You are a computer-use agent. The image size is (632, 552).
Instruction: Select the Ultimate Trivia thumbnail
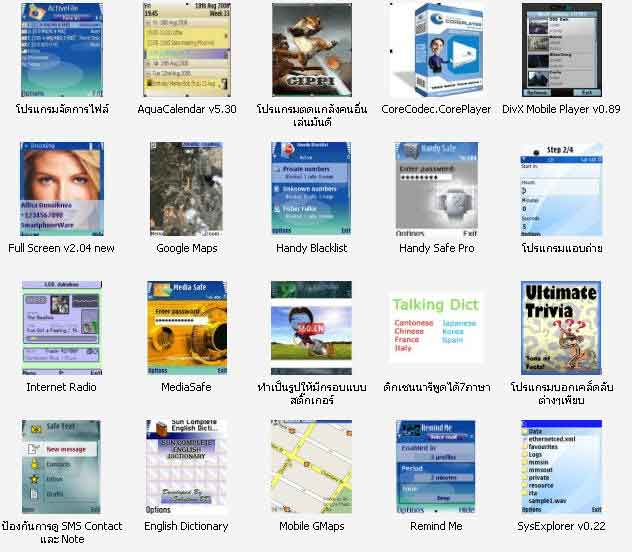pos(561,328)
